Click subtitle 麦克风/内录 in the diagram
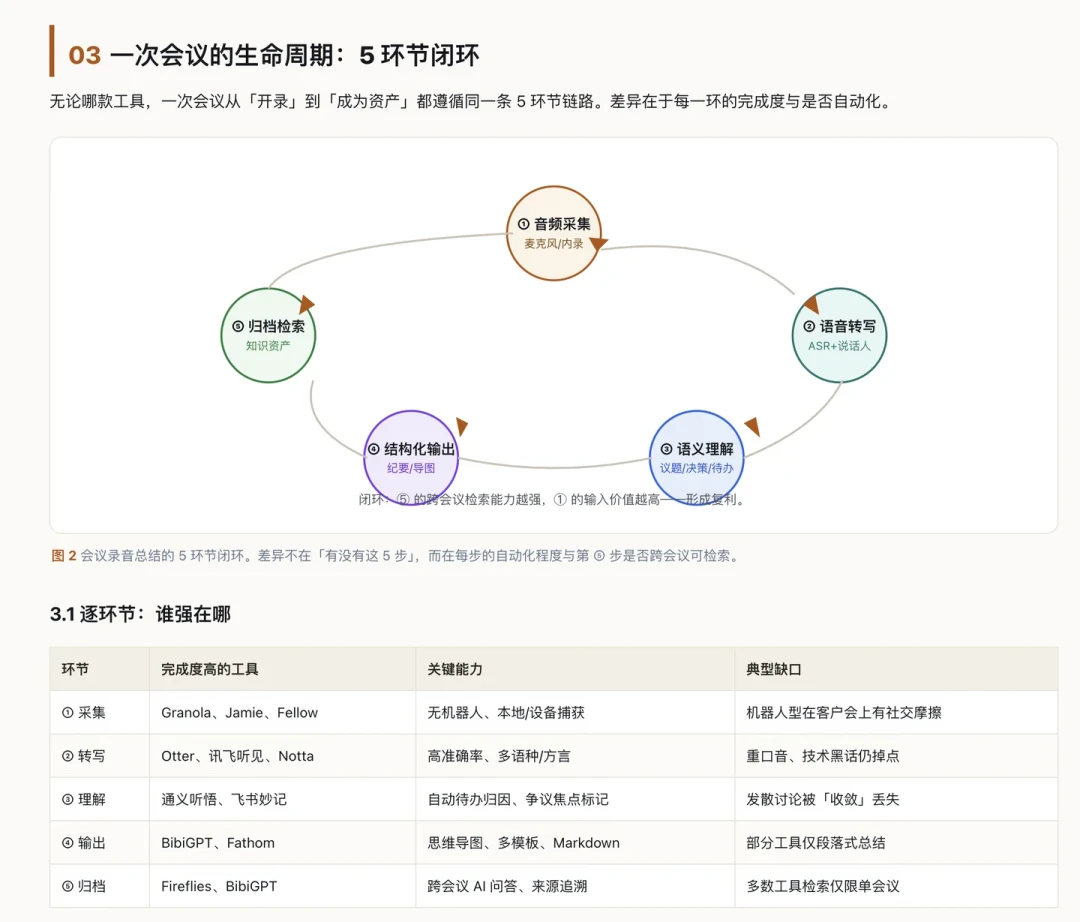Viewport: 1080px width, 922px height. pos(554,244)
